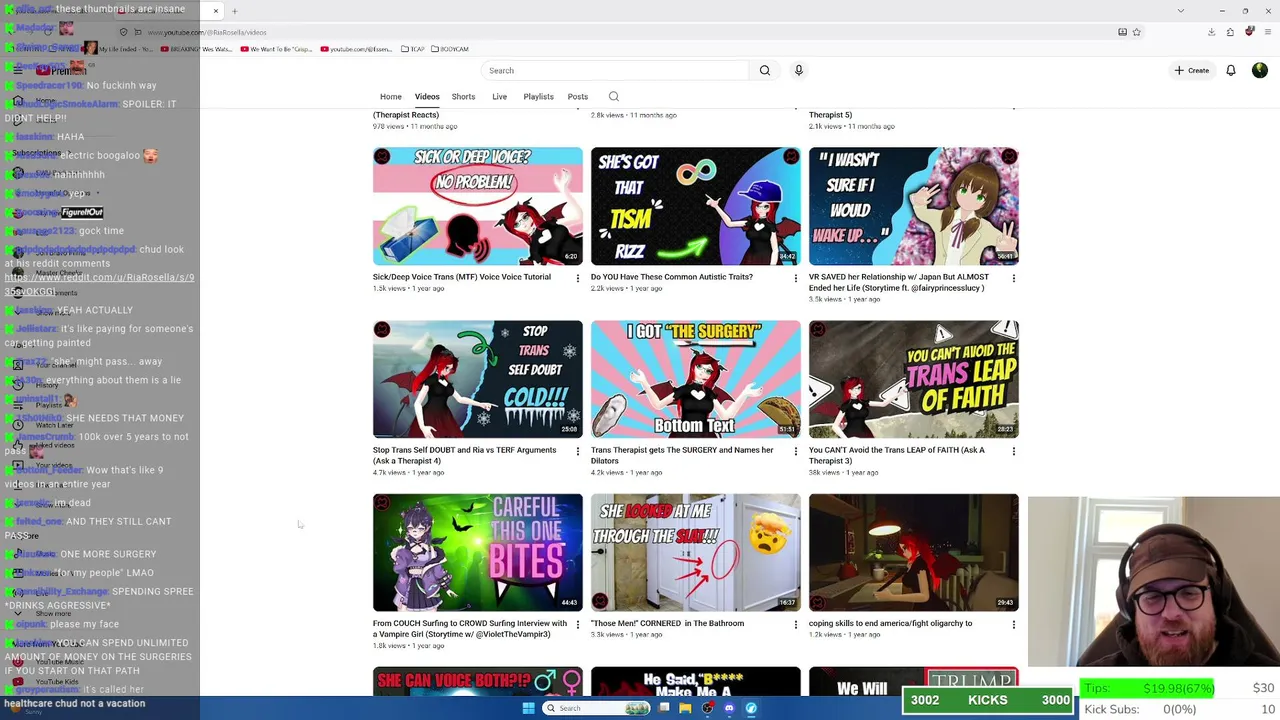Screen dimensions: 1280x720
Task: Open 'We Want To Be Crisp...' bookmark
Action: click(278, 49)
